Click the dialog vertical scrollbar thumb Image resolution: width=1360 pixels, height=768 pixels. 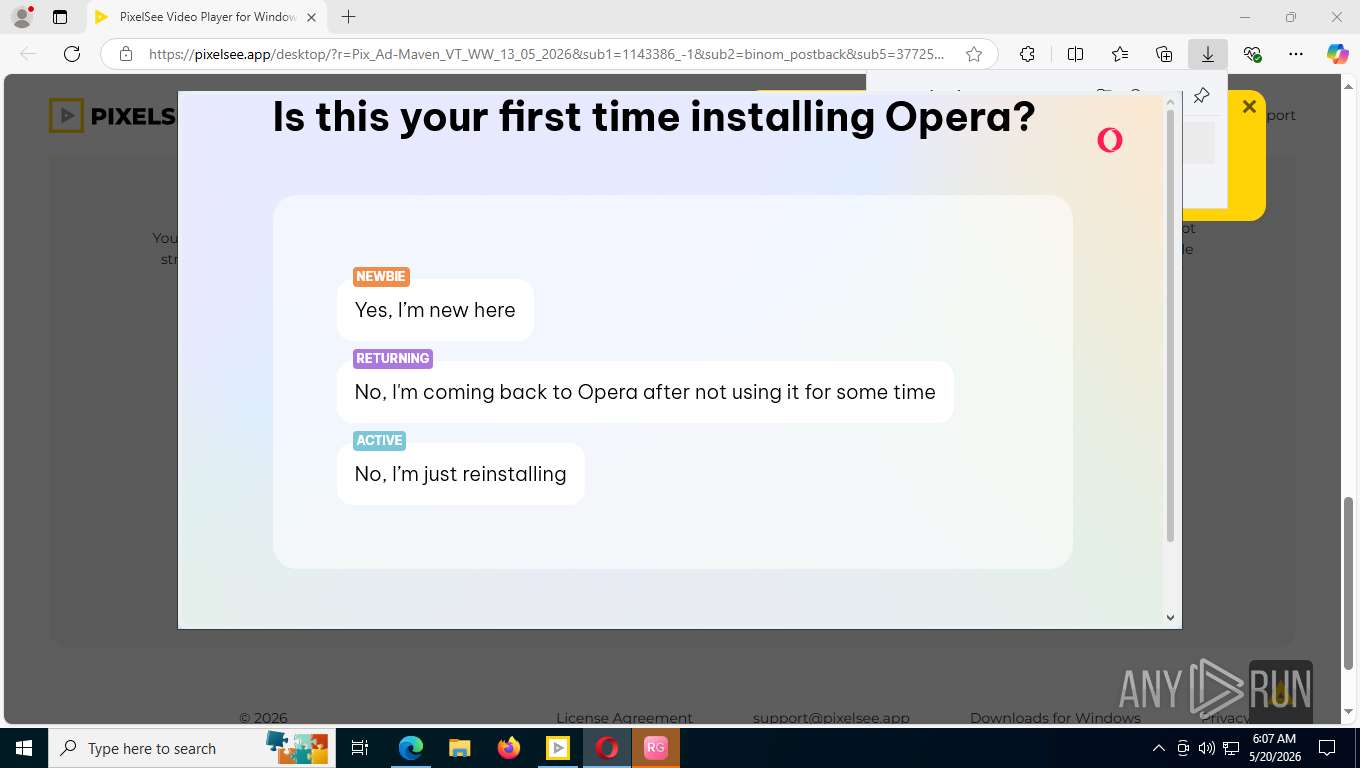coord(1171,326)
